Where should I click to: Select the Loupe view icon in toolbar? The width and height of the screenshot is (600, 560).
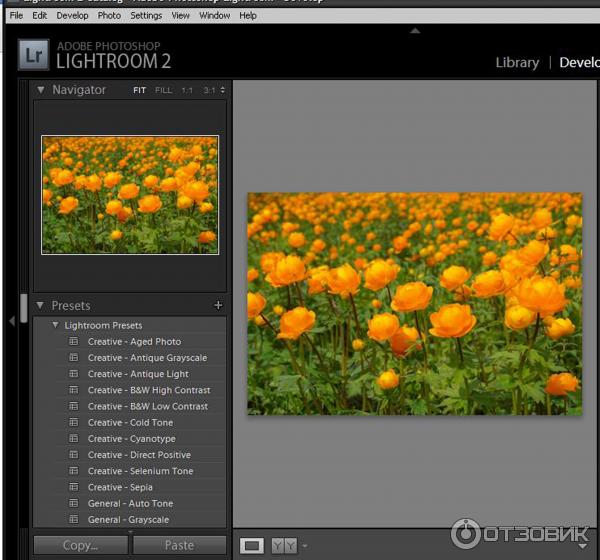(252, 545)
